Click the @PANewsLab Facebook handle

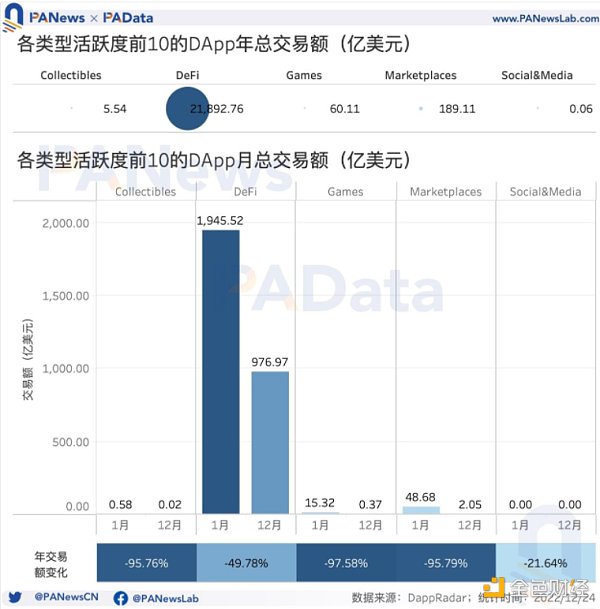click(165, 598)
